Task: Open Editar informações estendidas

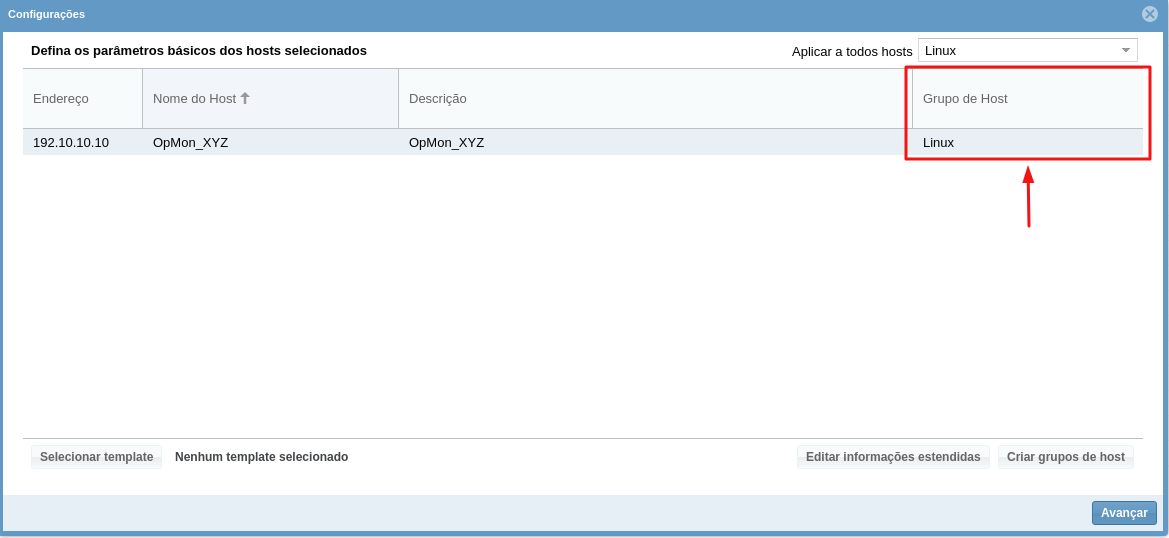Action: (x=893, y=457)
